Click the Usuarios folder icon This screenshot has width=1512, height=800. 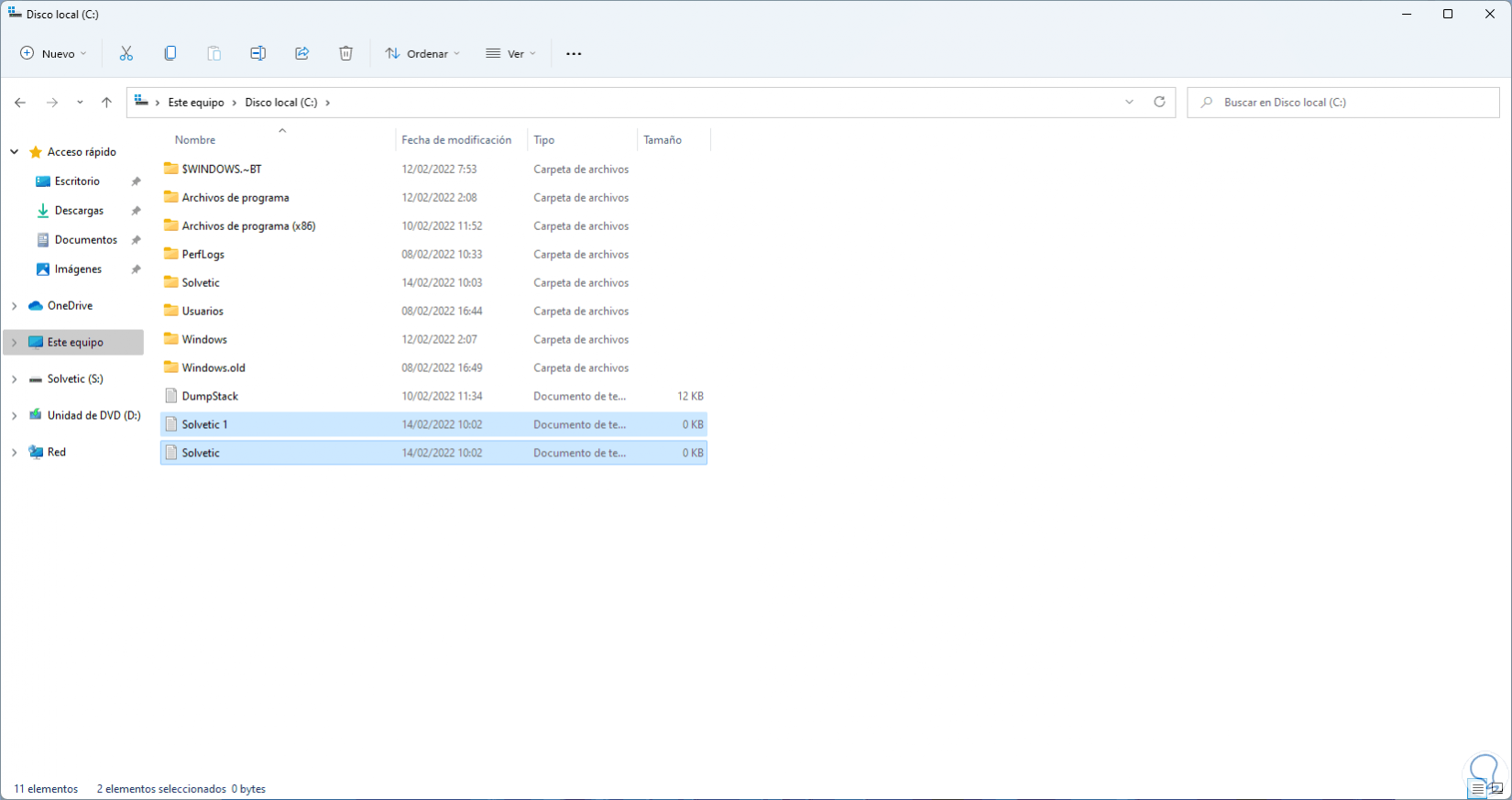pyautogui.click(x=170, y=311)
